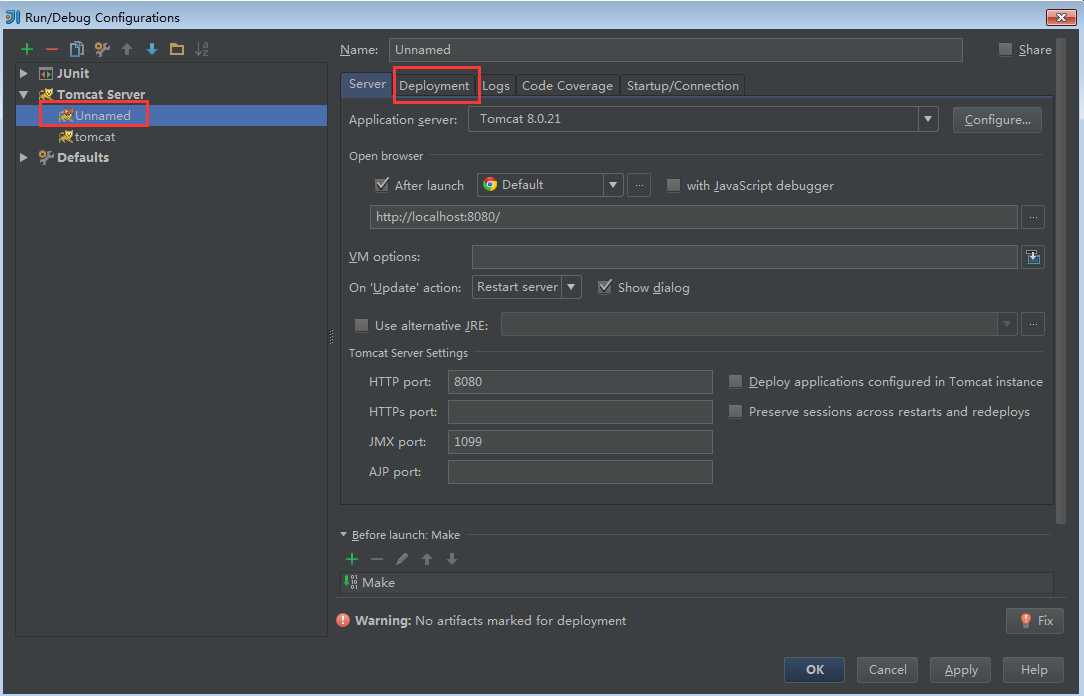Open On Update action Restart server dropdown
The width and height of the screenshot is (1084, 696).
571,287
